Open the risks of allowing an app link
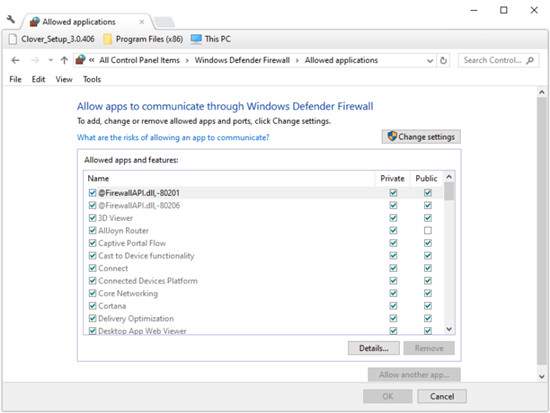The width and height of the screenshot is (550, 413). (x=173, y=138)
